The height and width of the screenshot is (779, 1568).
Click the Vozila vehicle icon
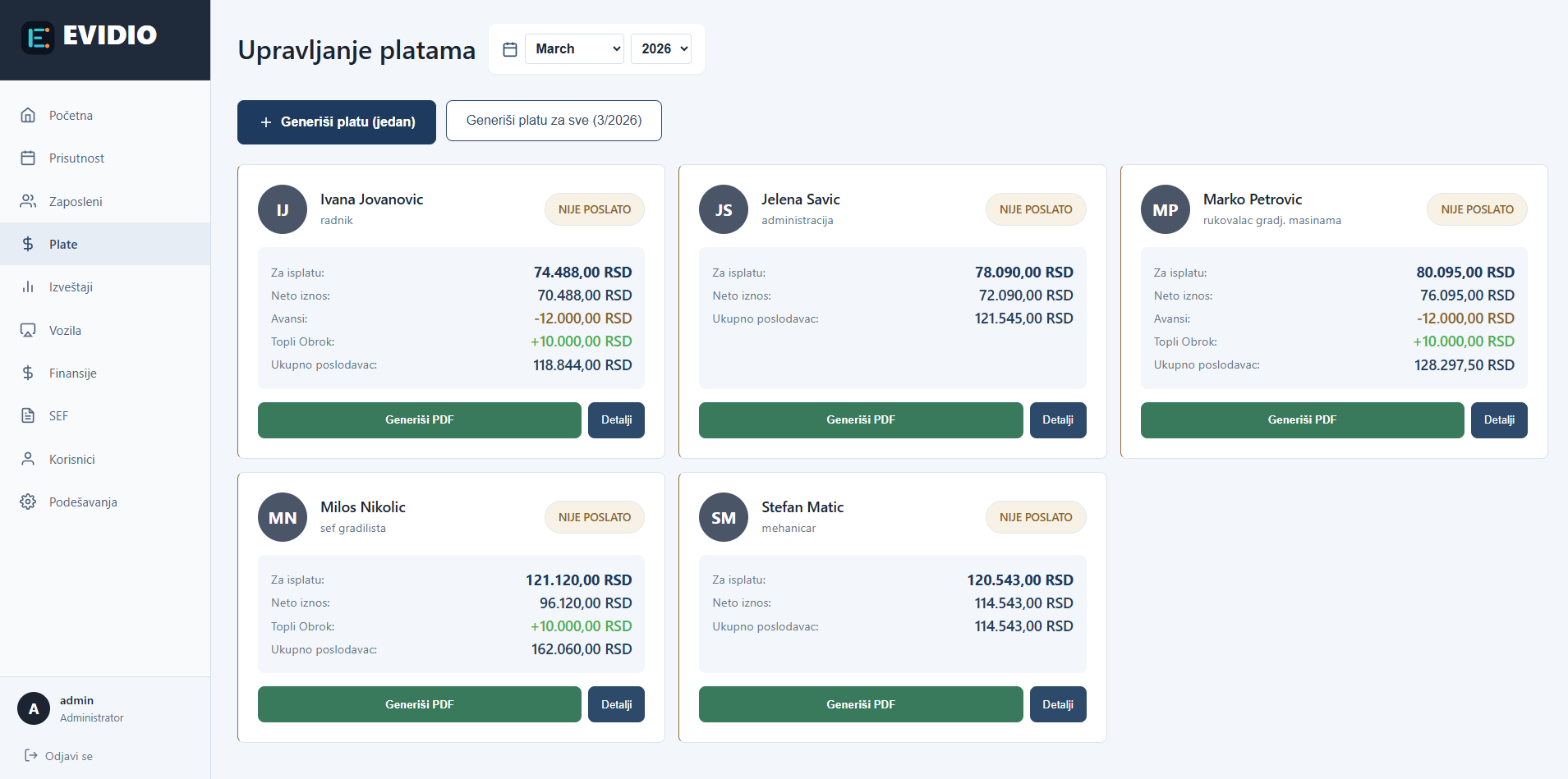[29, 330]
